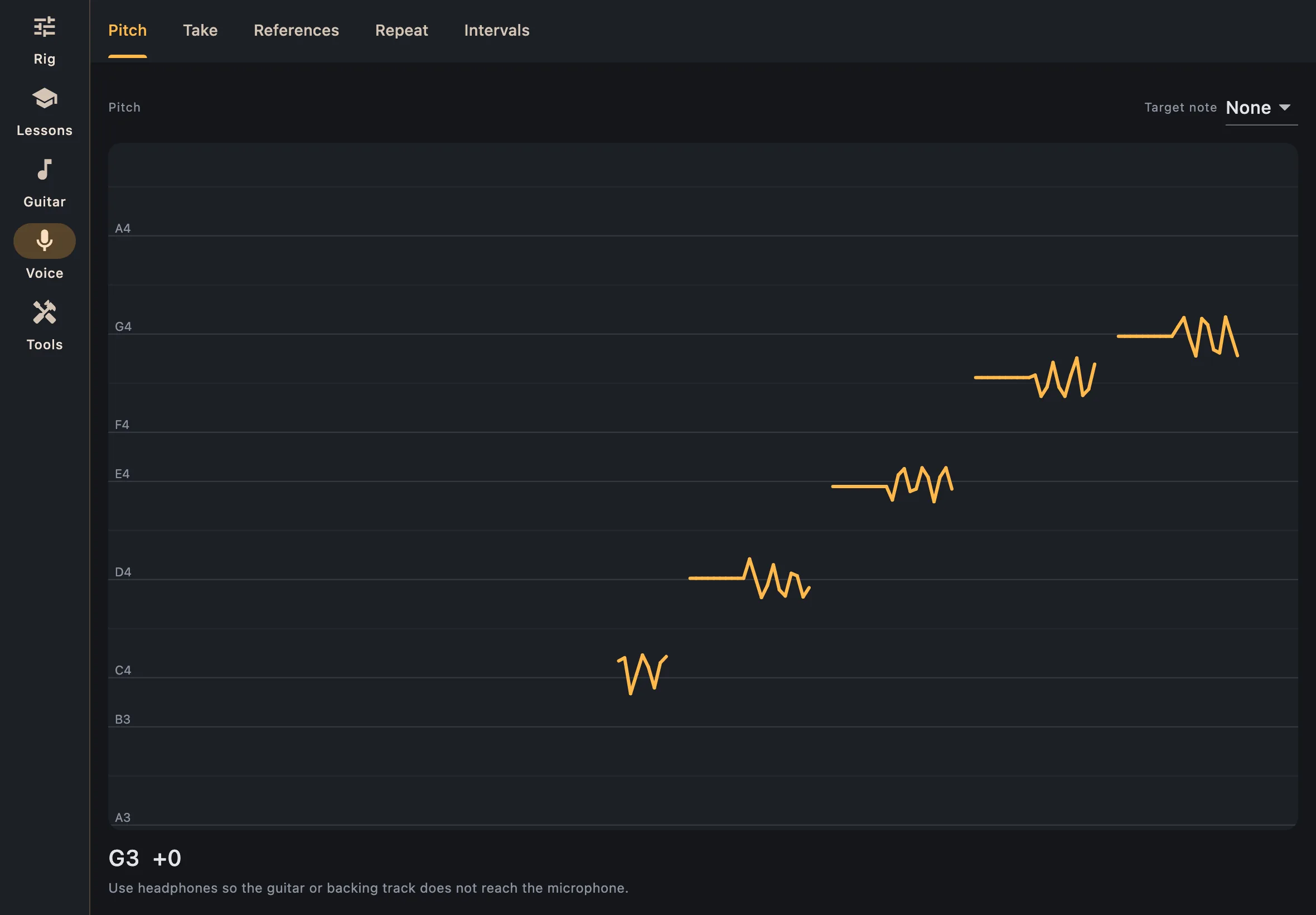The image size is (1316, 915).
Task: Select the Guitar music note icon
Action: (x=44, y=170)
